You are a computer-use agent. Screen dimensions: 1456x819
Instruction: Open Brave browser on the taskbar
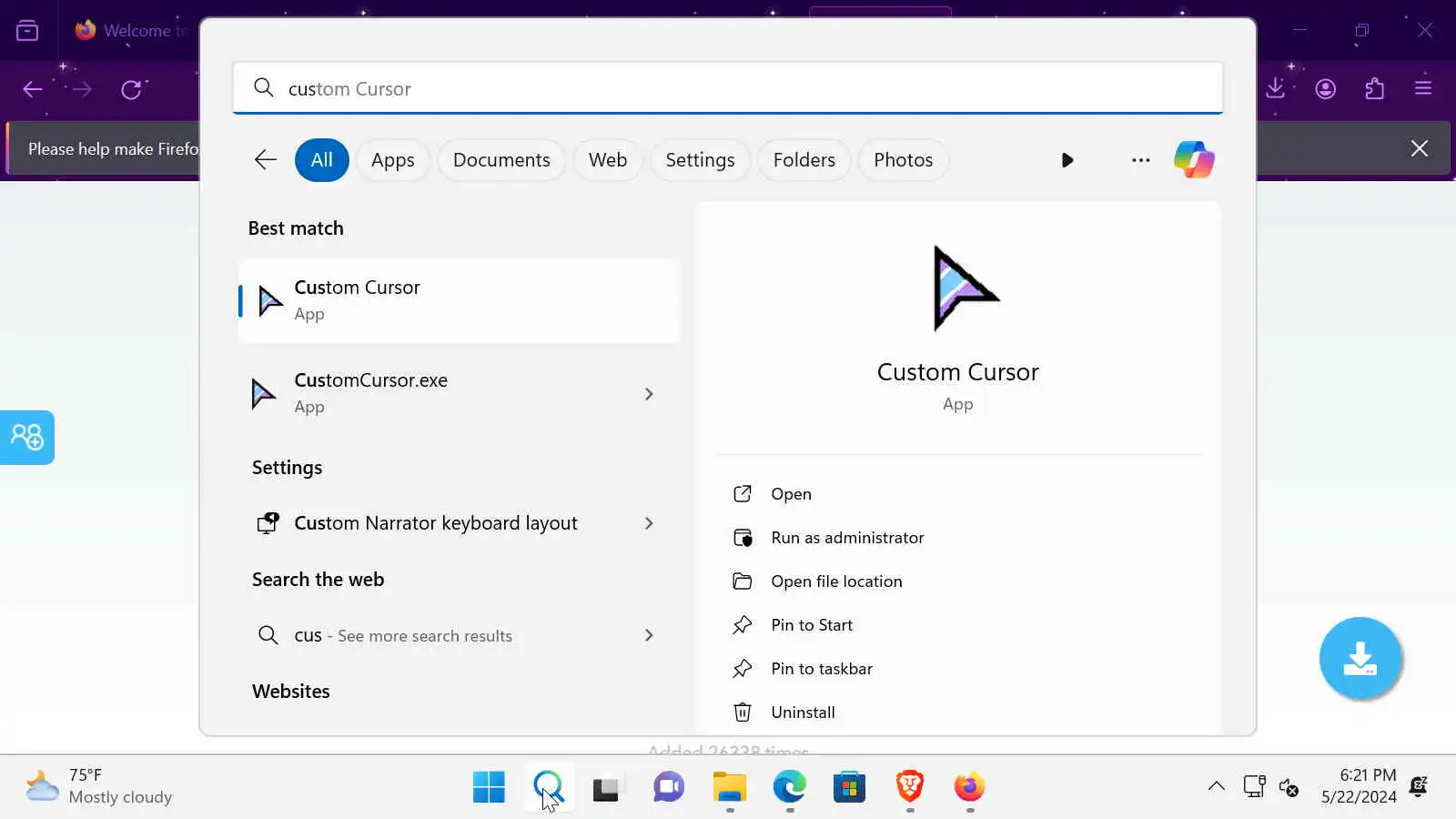[909, 786]
